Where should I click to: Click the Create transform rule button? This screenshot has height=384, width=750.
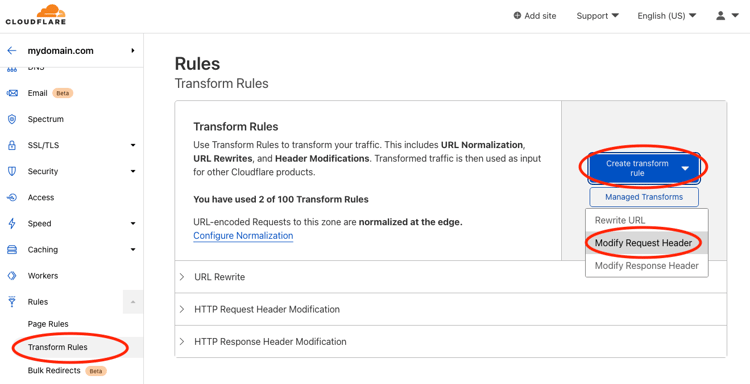tap(644, 168)
